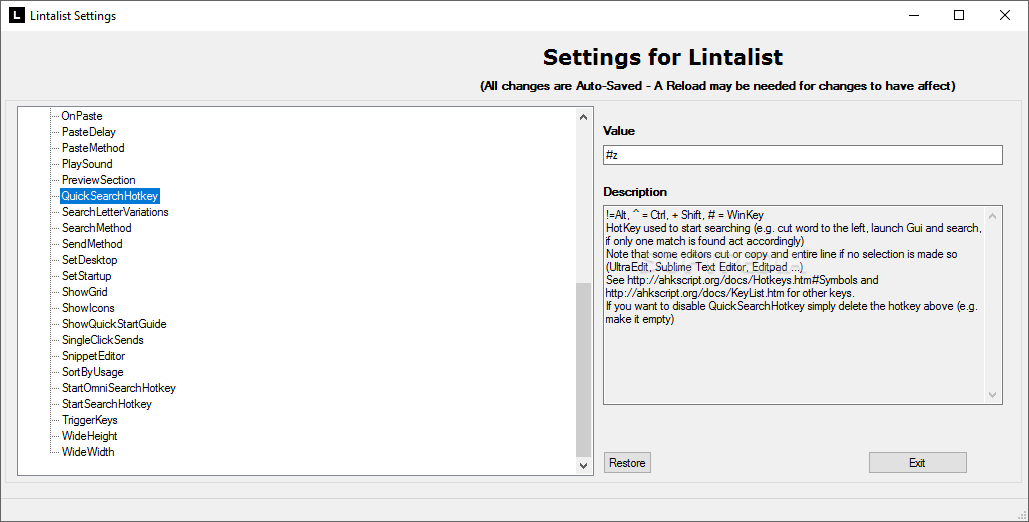Image resolution: width=1029 pixels, height=522 pixels.
Task: Pick the TriggerKeys setting
Action: tap(90, 420)
